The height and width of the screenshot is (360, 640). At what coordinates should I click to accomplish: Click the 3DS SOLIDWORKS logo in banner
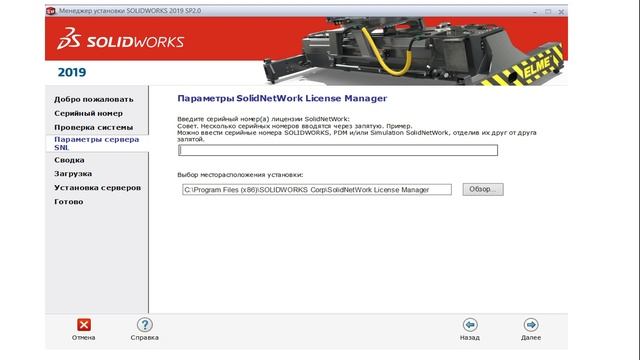tap(120, 40)
